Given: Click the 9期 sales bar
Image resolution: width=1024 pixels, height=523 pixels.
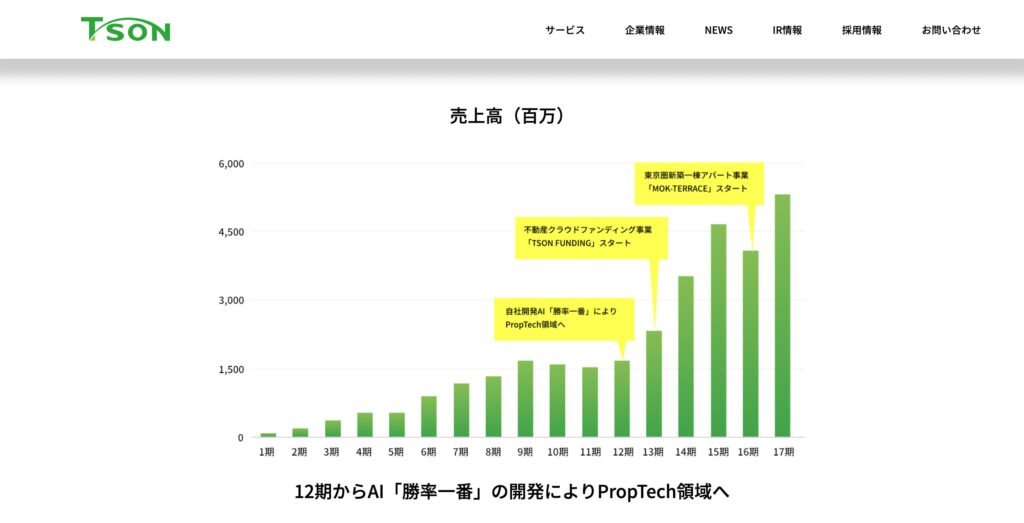Looking at the screenshot, I should [x=525, y=399].
